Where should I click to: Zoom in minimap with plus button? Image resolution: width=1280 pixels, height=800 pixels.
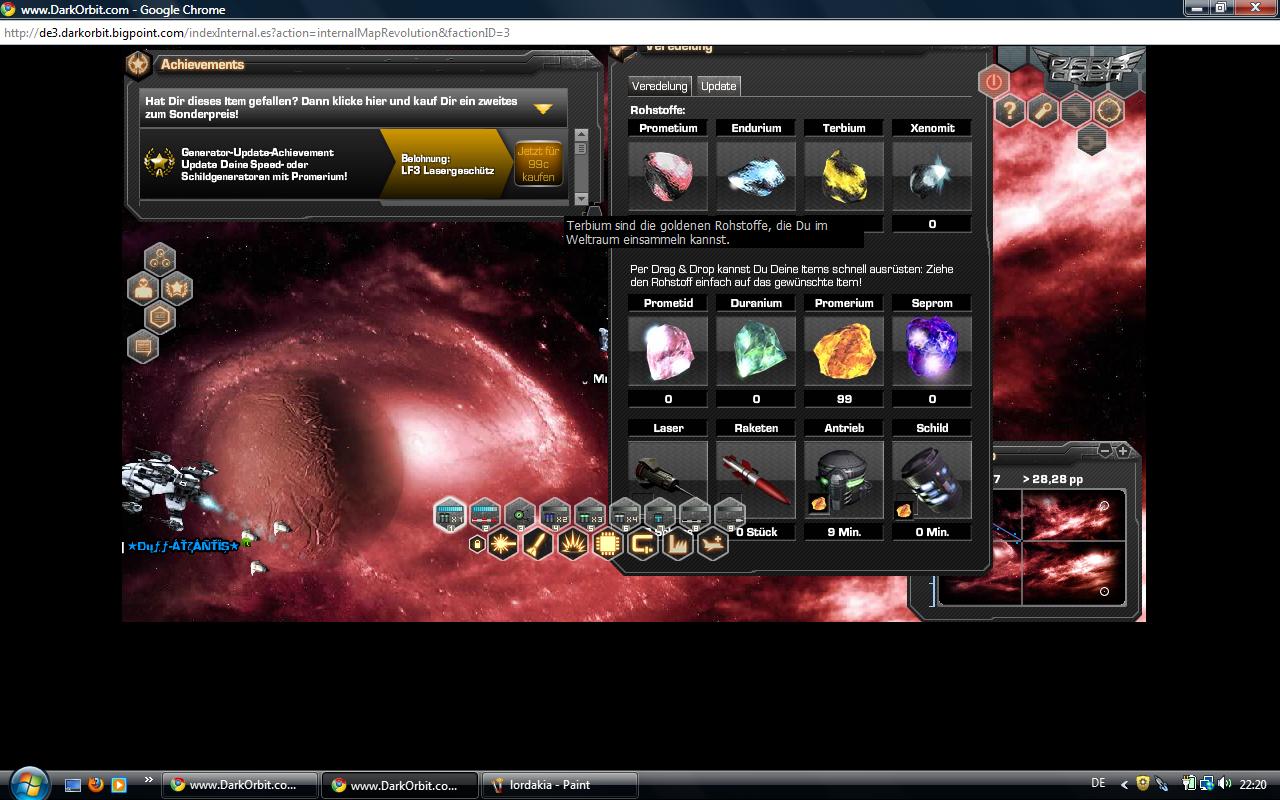(x=1122, y=451)
